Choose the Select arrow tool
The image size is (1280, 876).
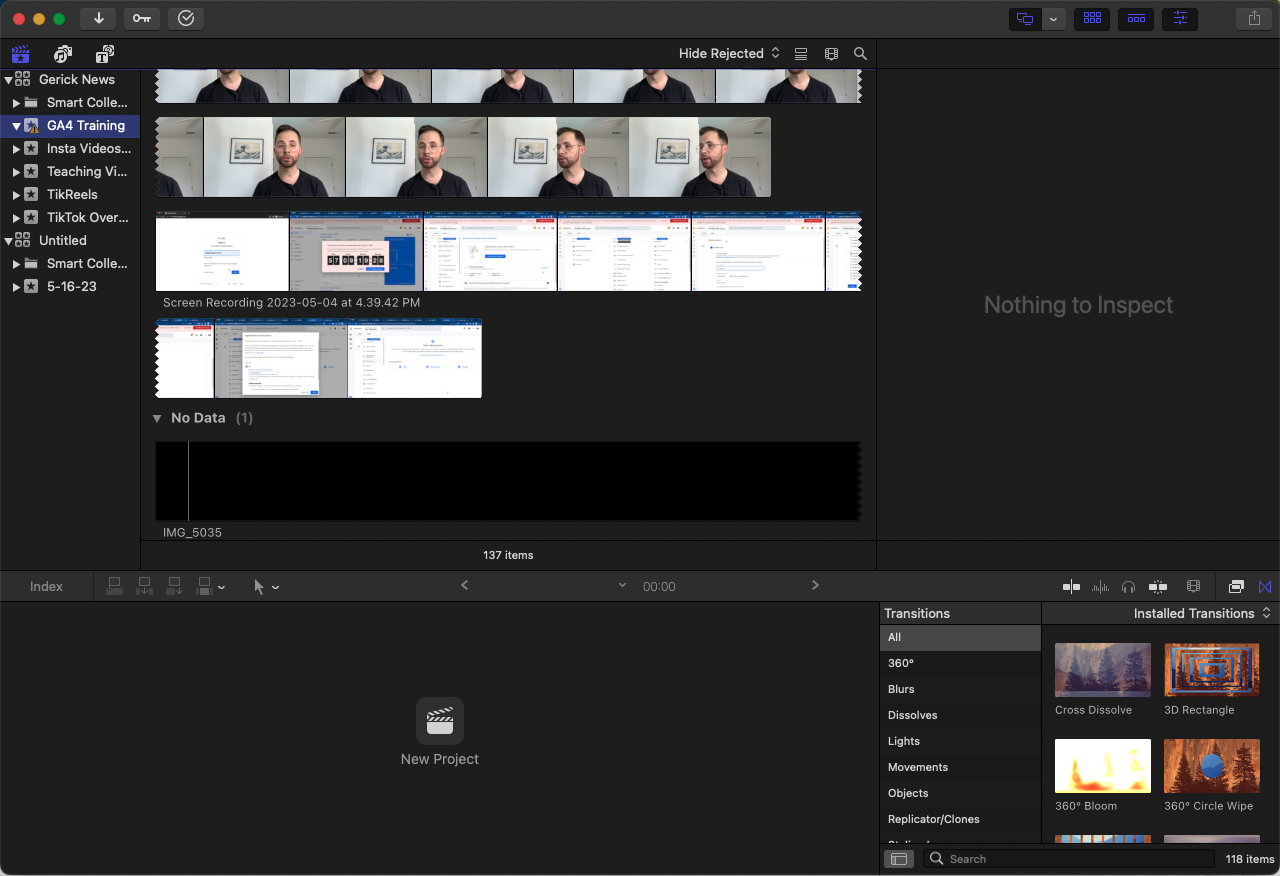click(259, 587)
